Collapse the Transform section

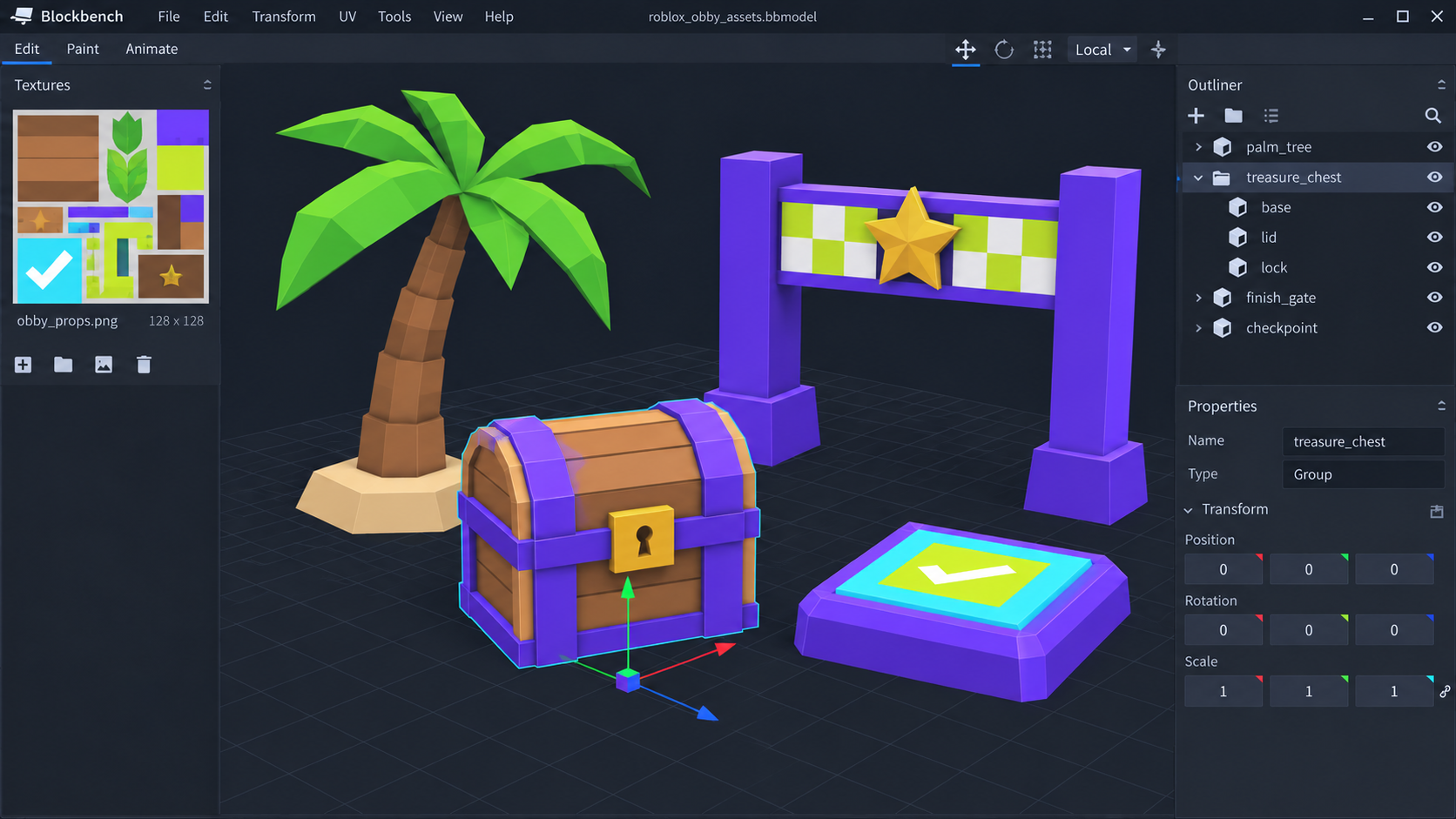click(x=1189, y=510)
